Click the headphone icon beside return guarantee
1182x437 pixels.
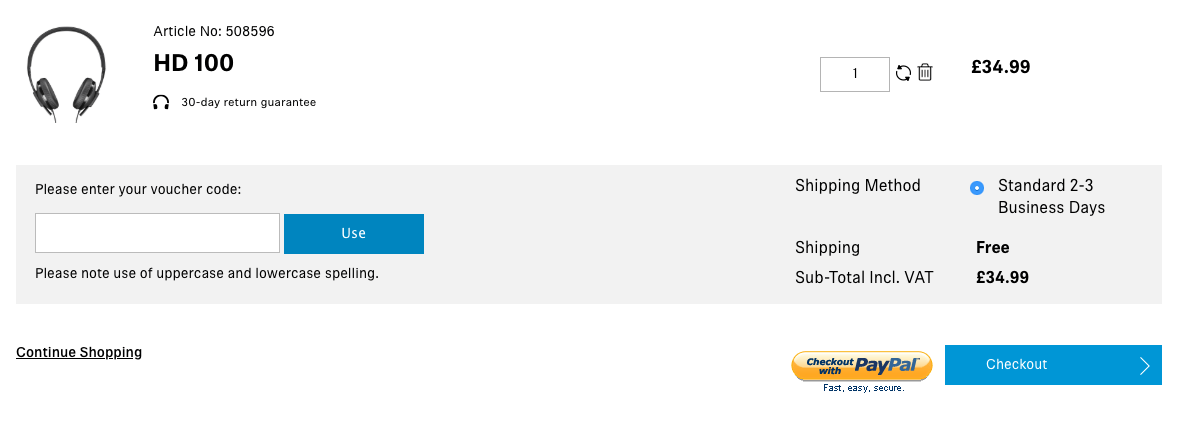point(161,102)
